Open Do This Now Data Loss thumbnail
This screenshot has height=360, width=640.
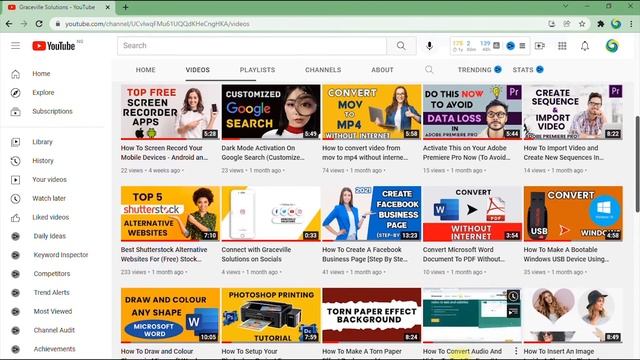[x=472, y=112]
